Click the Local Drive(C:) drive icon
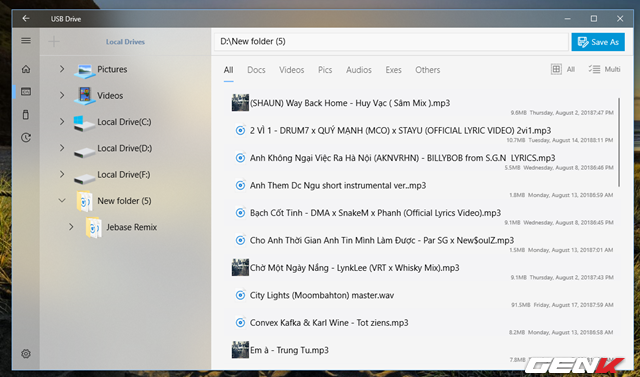The height and width of the screenshot is (377, 640). point(84,123)
